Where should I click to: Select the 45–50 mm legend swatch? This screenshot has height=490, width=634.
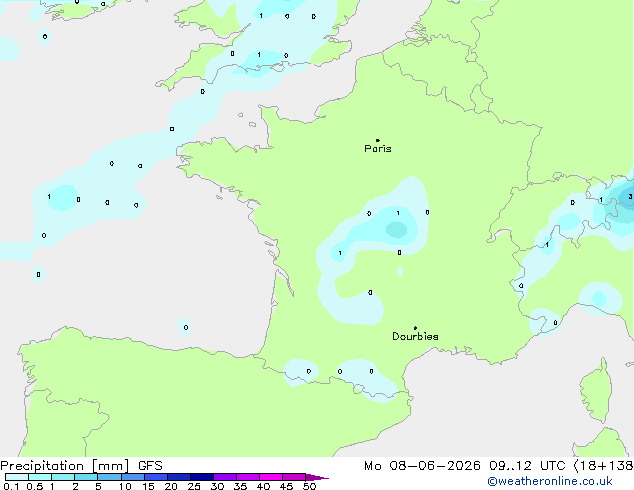coord(294,477)
